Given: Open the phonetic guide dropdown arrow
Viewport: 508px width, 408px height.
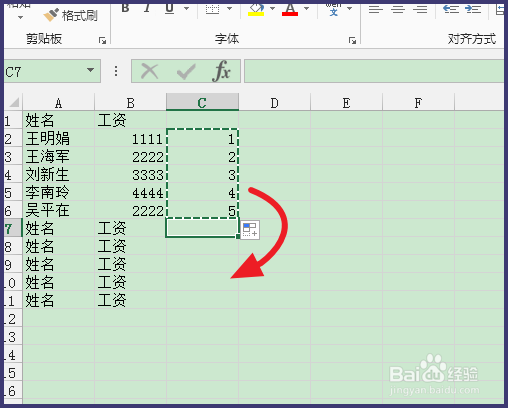Looking at the screenshot, I should tap(349, 9).
